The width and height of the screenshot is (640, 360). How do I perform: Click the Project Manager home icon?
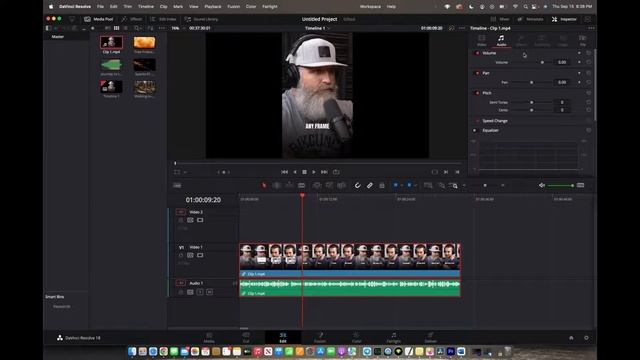click(x=571, y=338)
